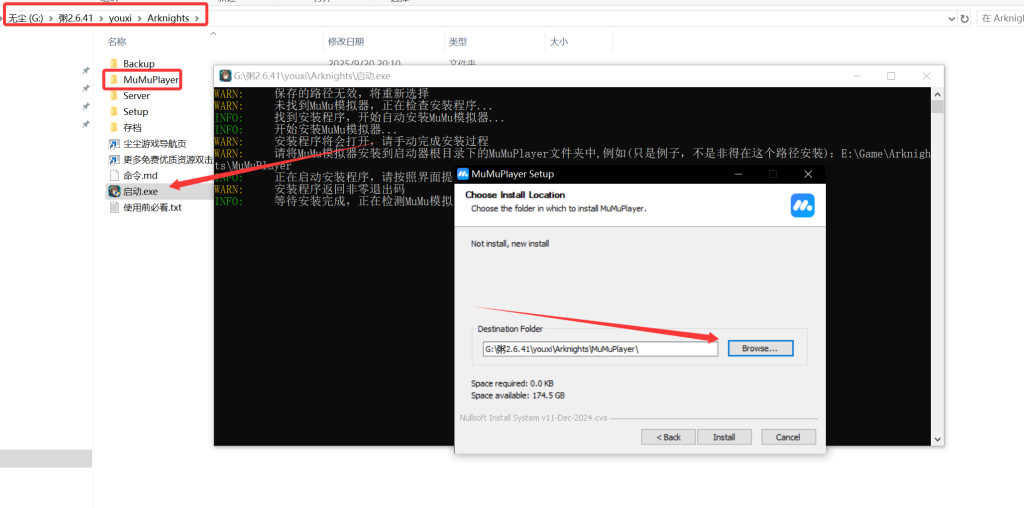Click the Browse... button in the installer

[760, 348]
